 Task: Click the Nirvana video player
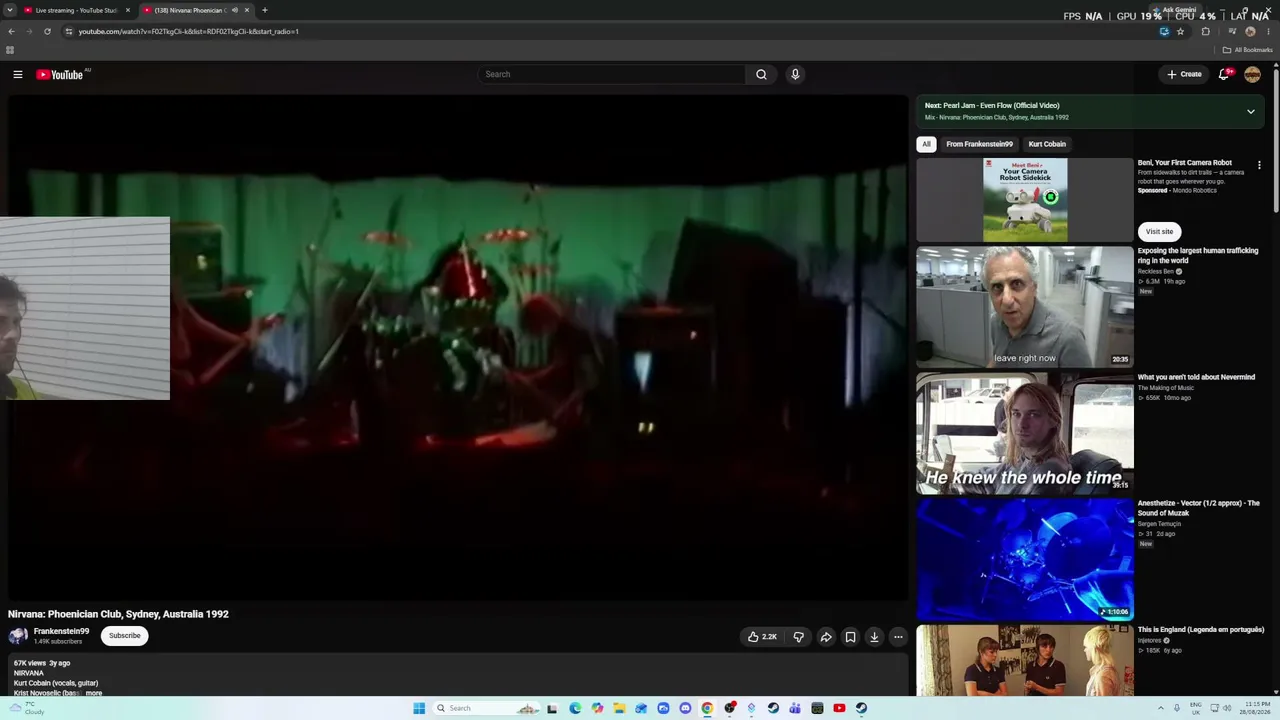458,348
